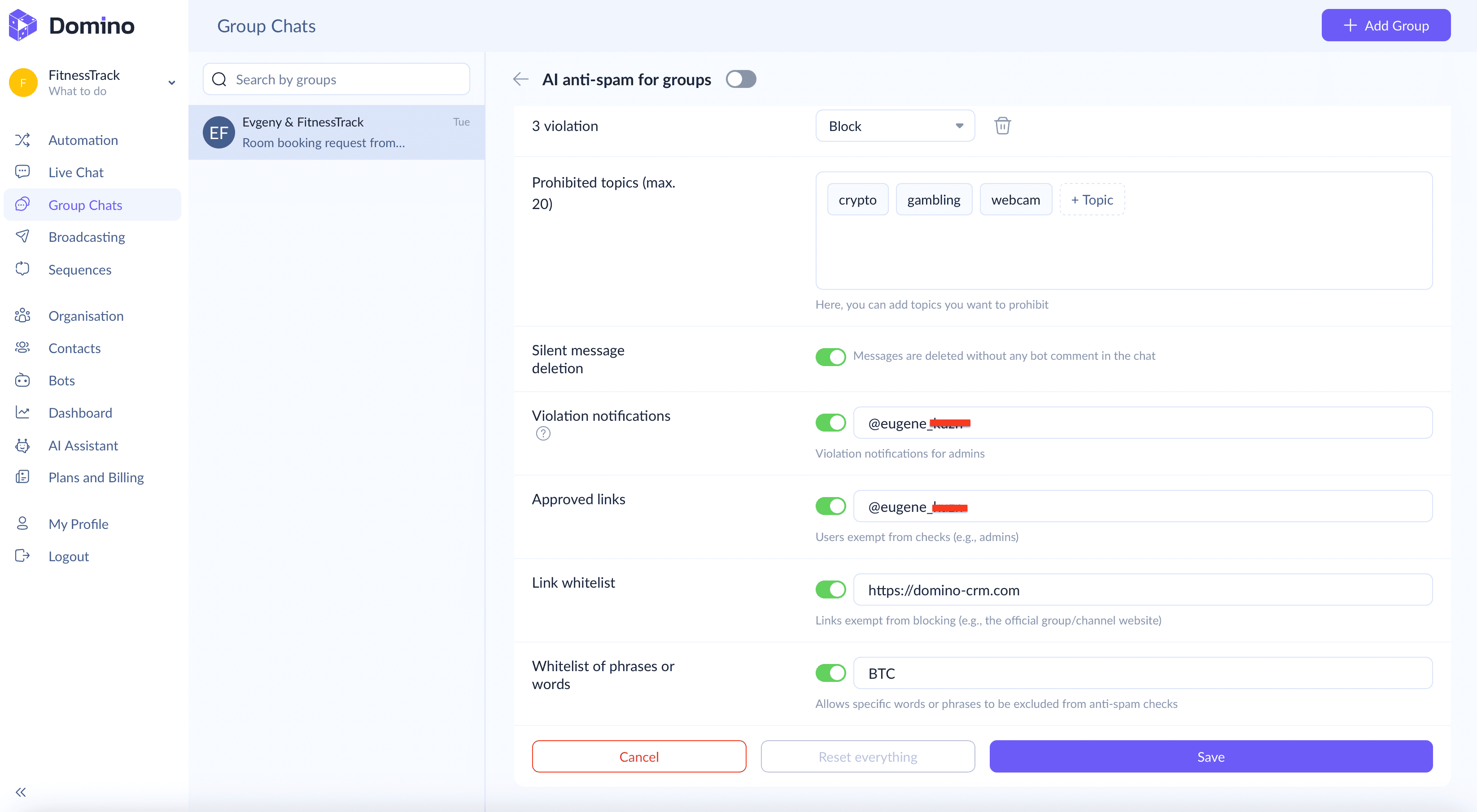The image size is (1477, 812).
Task: Toggle Violation notifications switch
Action: (x=830, y=423)
